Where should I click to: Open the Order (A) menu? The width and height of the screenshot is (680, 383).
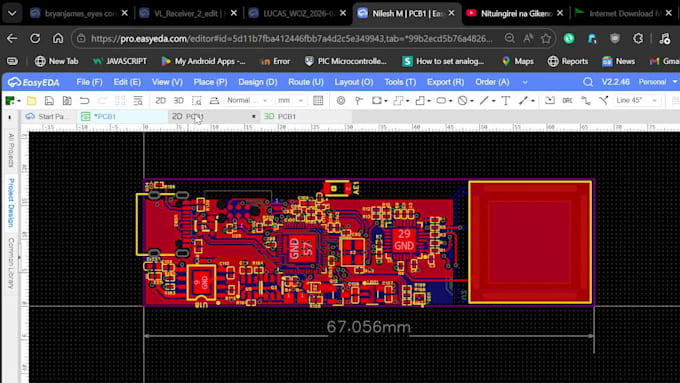click(x=492, y=82)
